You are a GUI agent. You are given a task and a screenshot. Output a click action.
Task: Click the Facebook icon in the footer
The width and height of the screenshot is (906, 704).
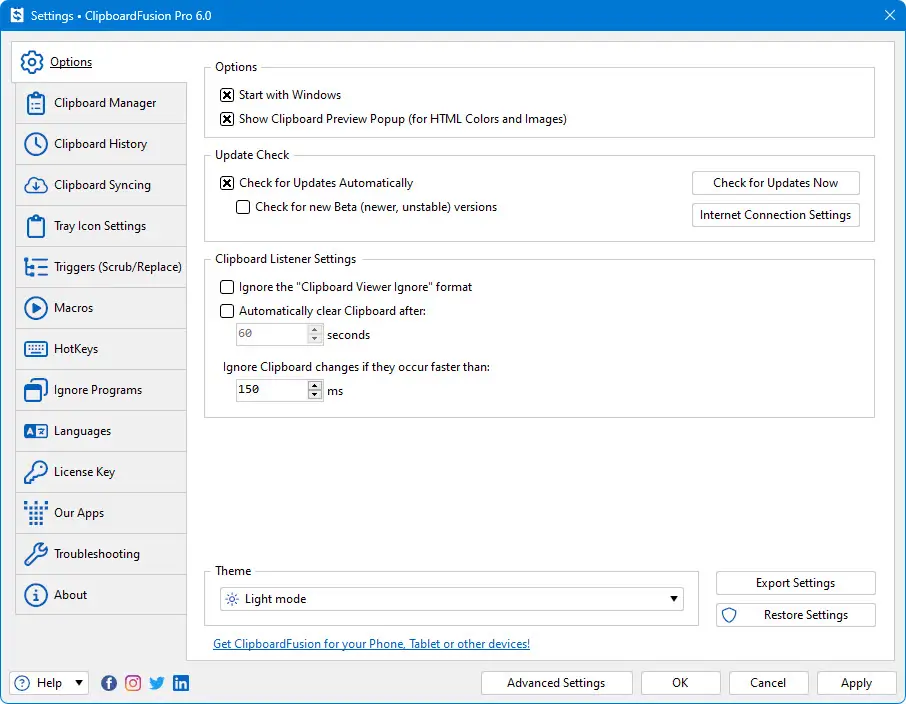[x=109, y=683]
